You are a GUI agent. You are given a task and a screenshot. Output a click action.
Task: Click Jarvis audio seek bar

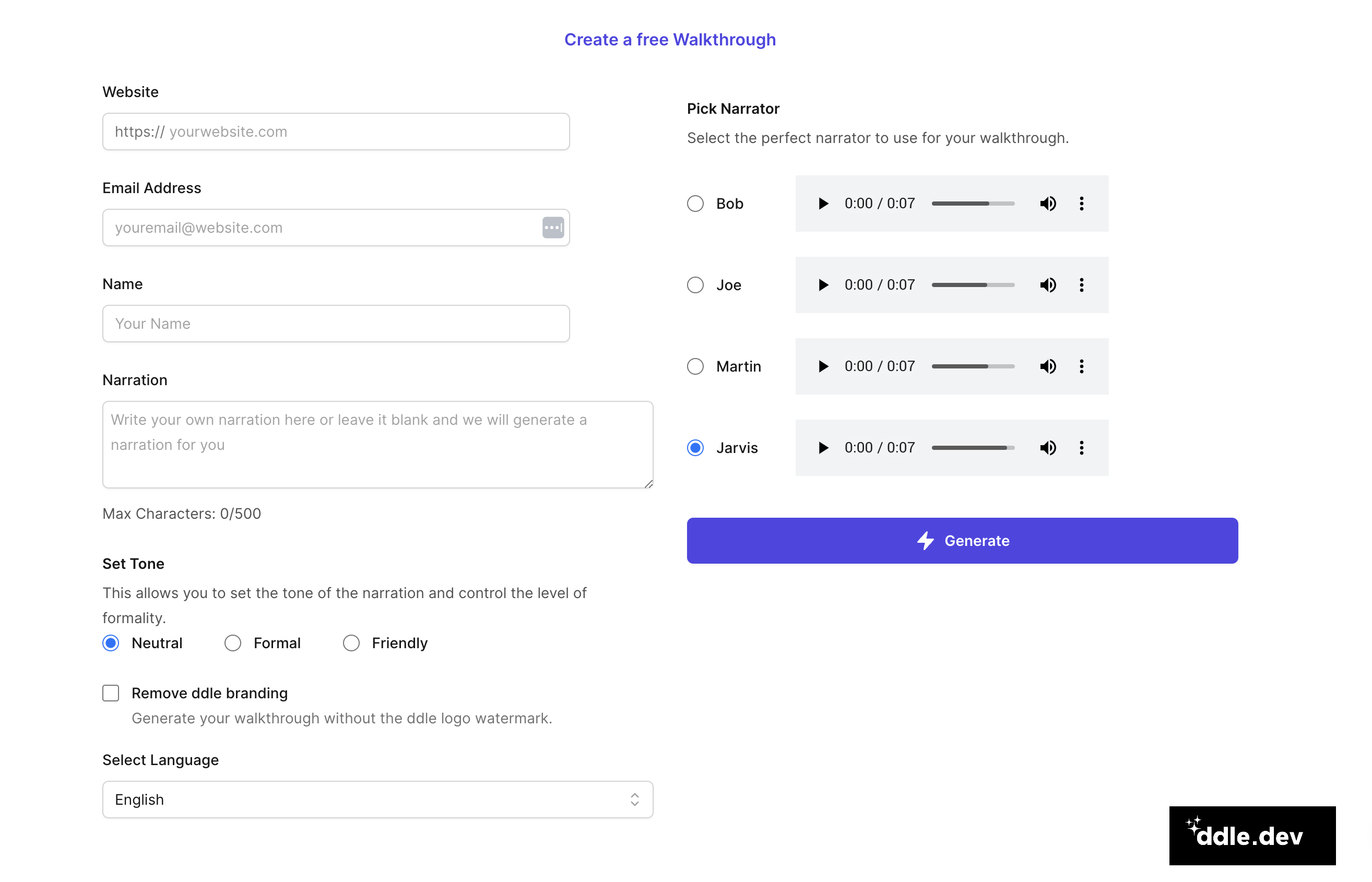pos(972,447)
